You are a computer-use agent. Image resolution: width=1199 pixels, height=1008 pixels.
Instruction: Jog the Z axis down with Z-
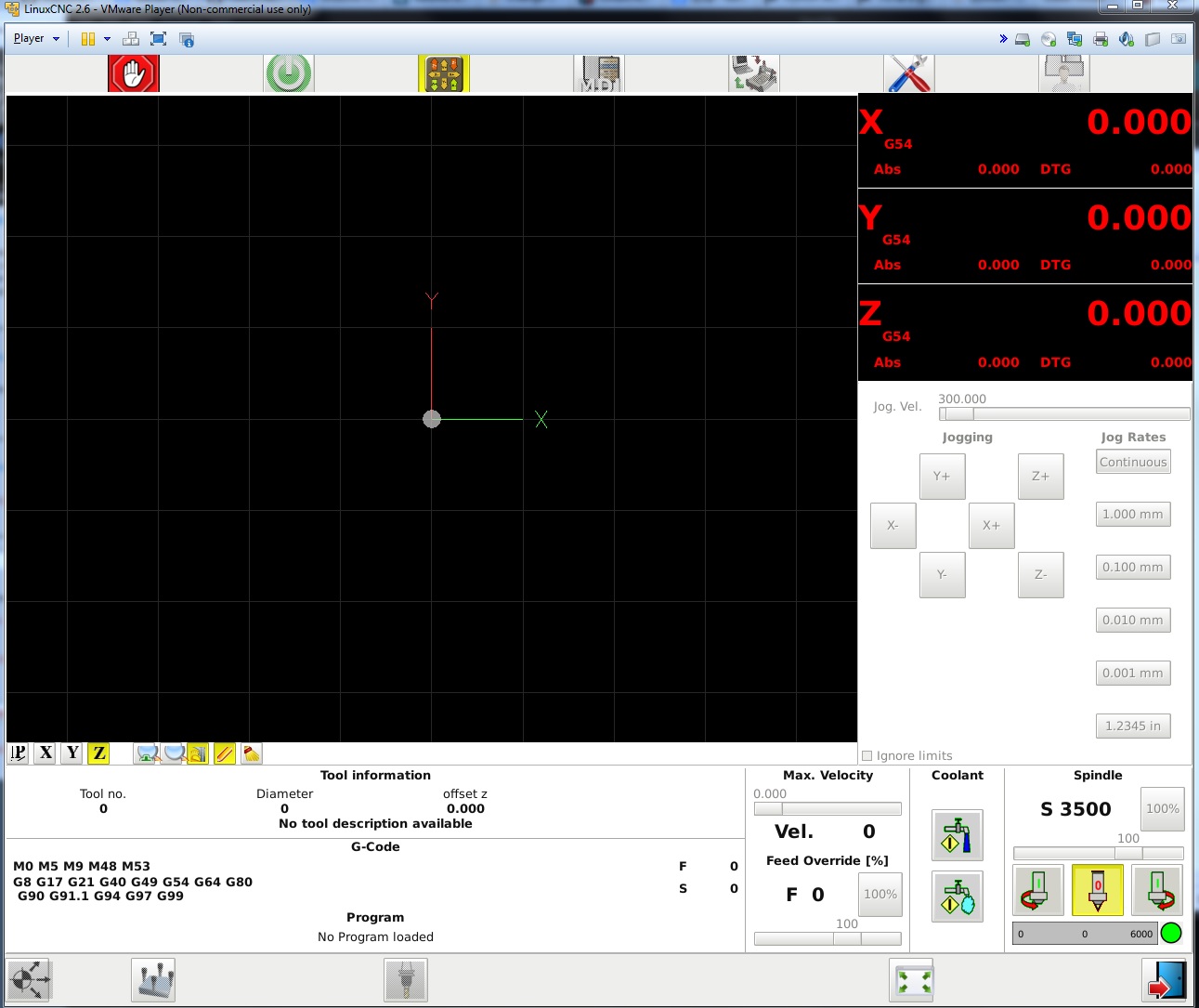click(x=1041, y=575)
